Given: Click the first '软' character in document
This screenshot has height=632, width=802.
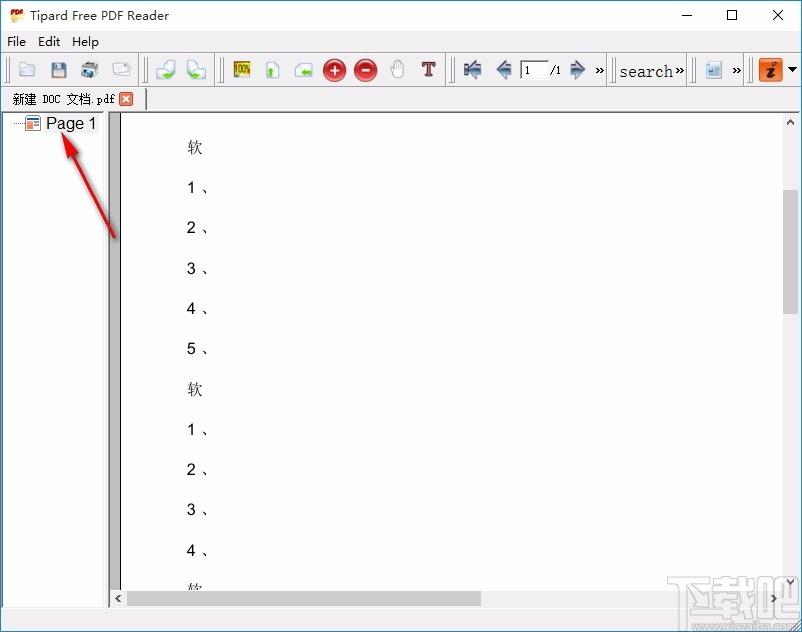Looking at the screenshot, I should coord(195,147).
